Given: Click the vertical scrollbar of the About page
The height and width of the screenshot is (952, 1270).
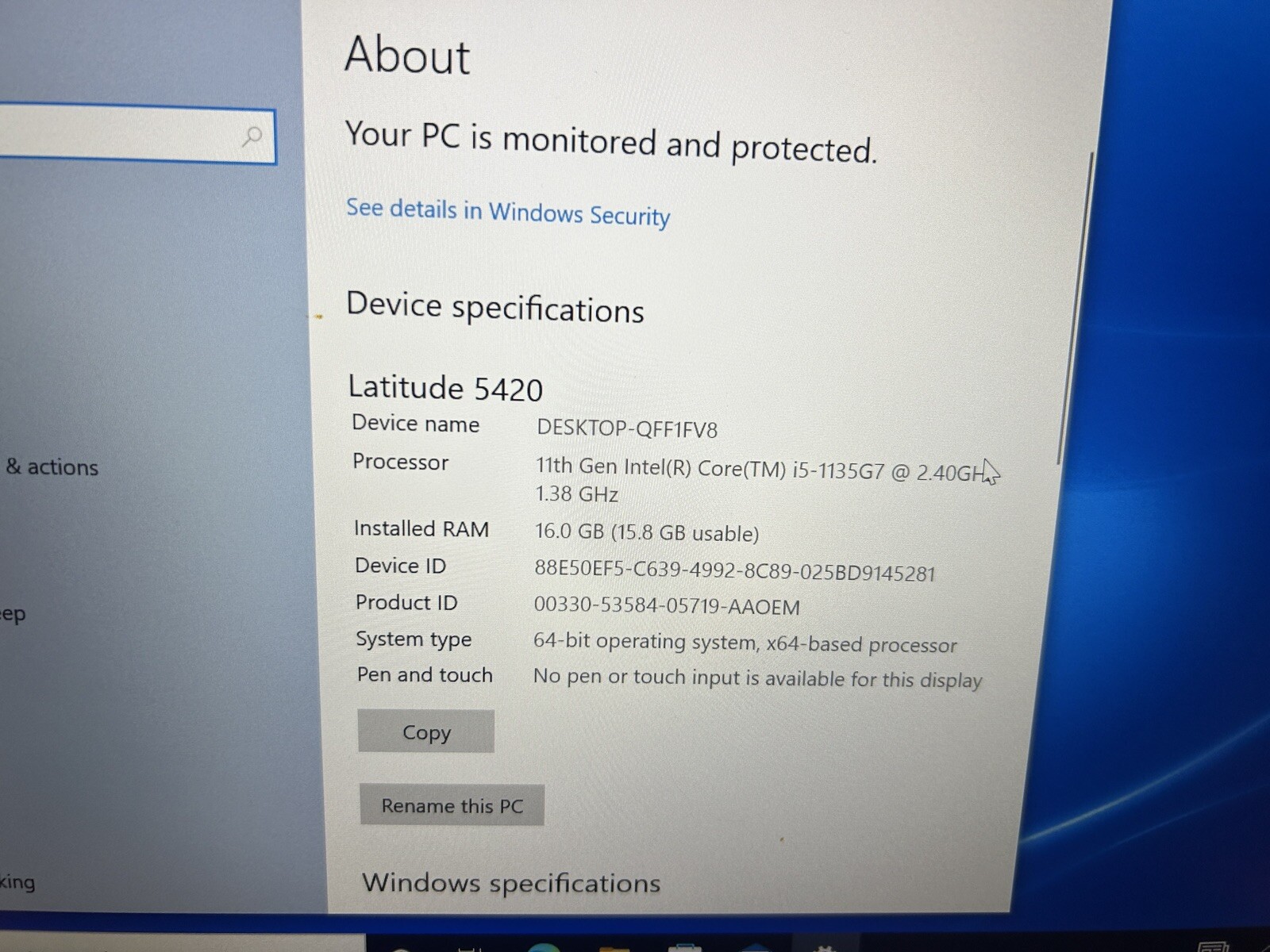Looking at the screenshot, I should pos(1075,309).
